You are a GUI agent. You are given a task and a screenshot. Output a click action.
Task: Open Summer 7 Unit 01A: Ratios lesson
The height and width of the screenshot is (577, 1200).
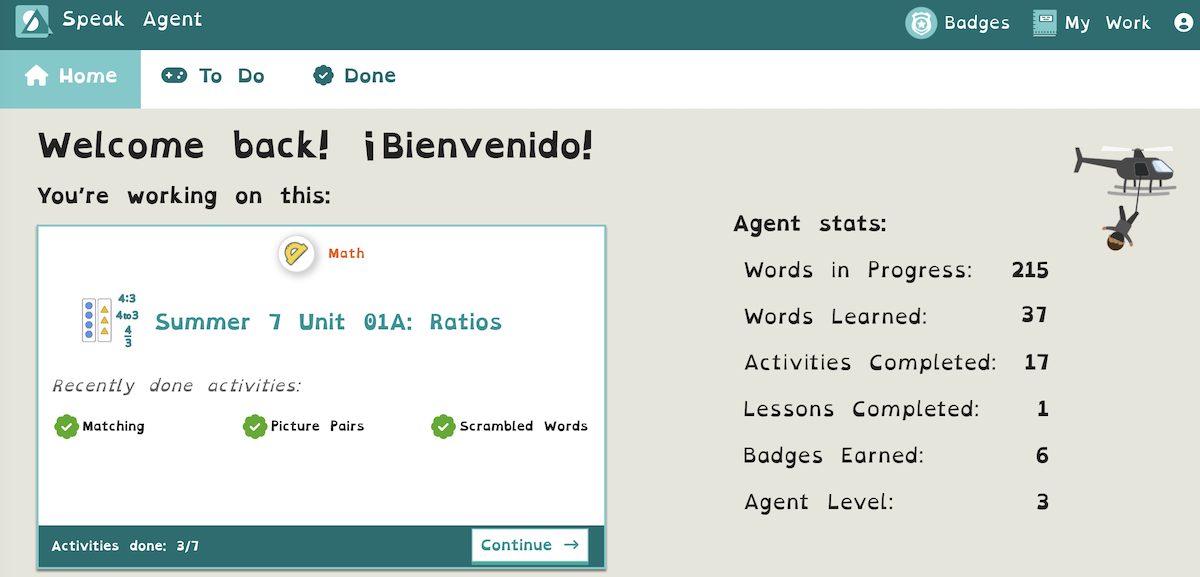click(x=328, y=322)
